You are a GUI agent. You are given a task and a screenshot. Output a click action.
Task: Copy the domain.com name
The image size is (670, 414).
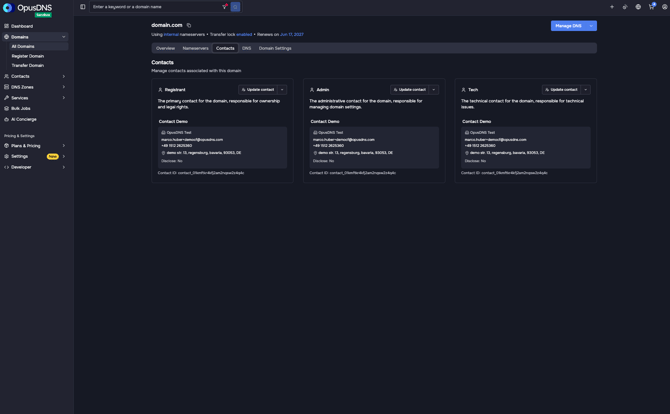click(189, 25)
